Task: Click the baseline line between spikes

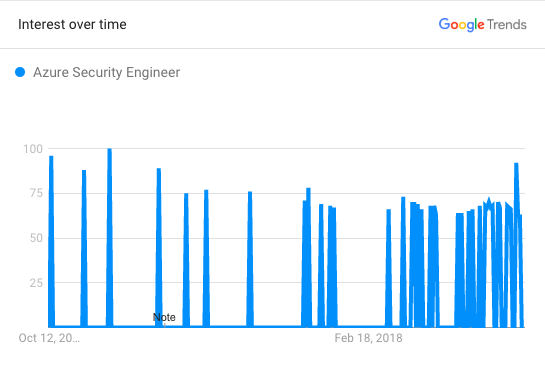Action: pyautogui.click(x=275, y=326)
